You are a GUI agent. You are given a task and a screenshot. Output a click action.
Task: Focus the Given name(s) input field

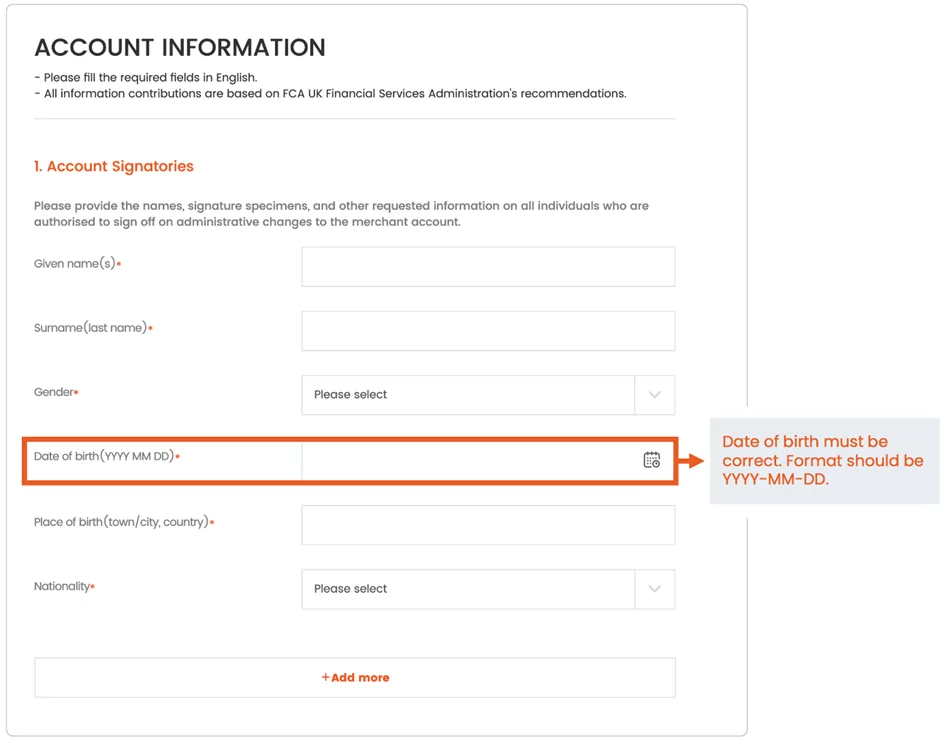click(x=488, y=266)
